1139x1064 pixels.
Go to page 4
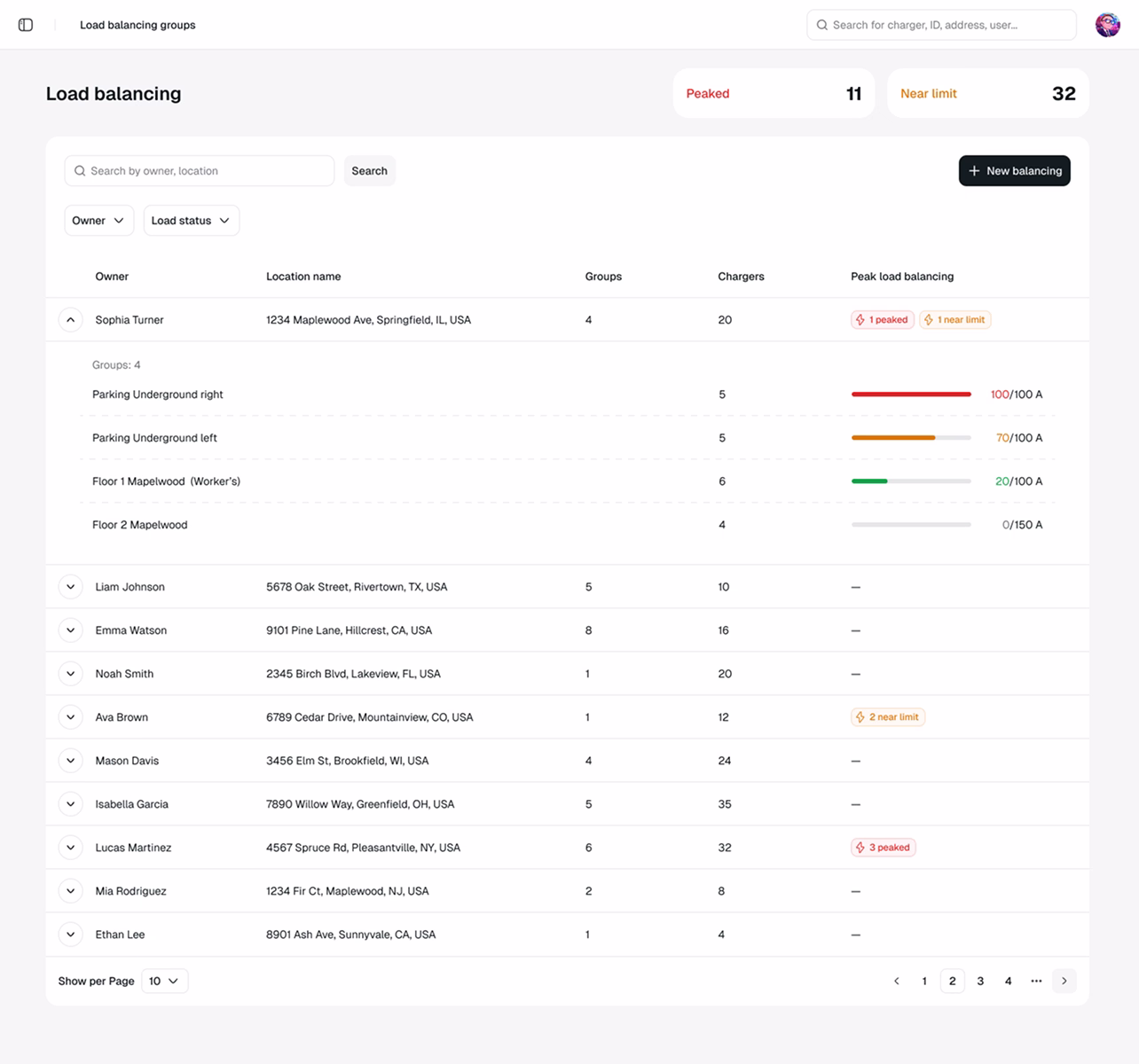point(1008,981)
